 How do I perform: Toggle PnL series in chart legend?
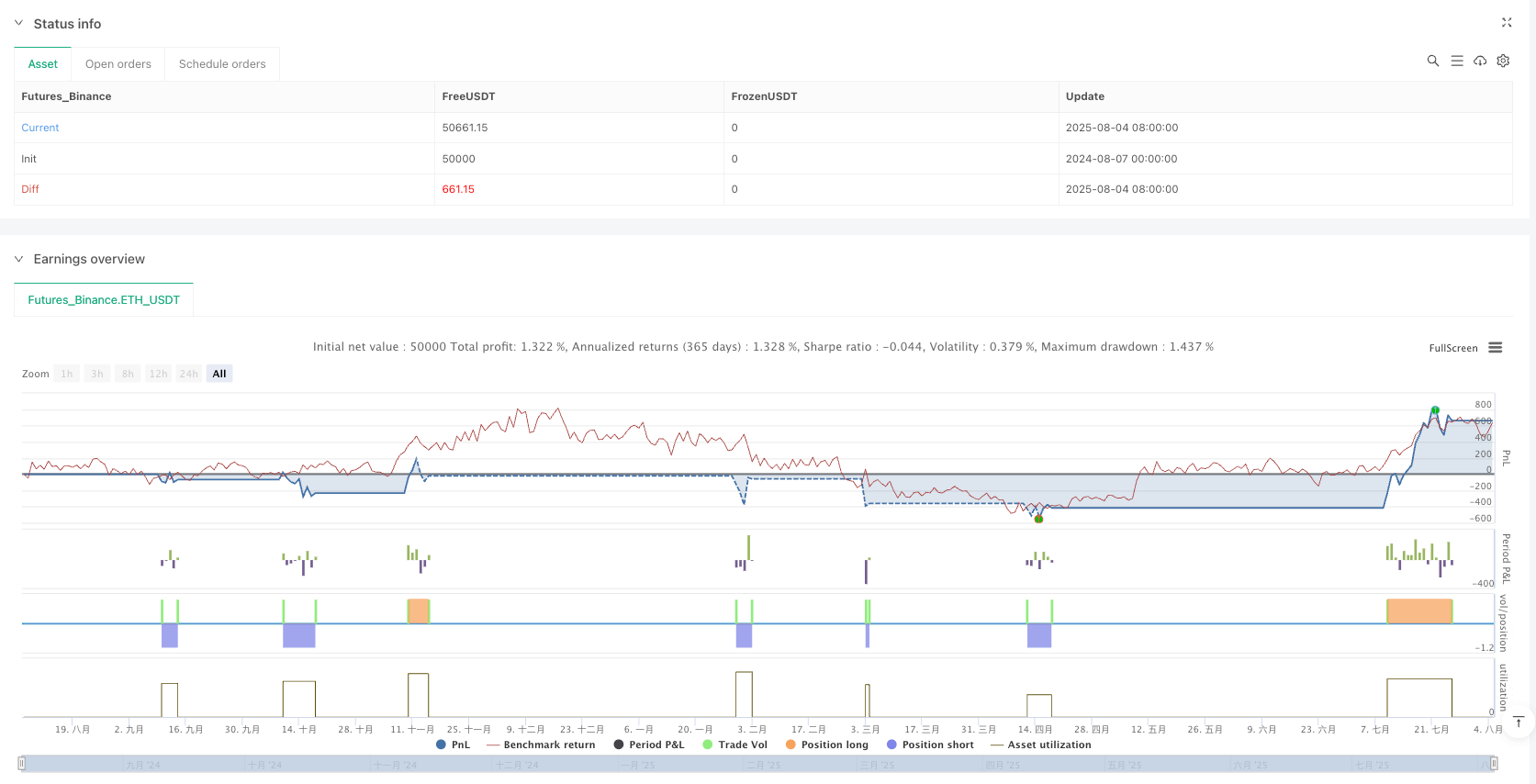coord(454,745)
